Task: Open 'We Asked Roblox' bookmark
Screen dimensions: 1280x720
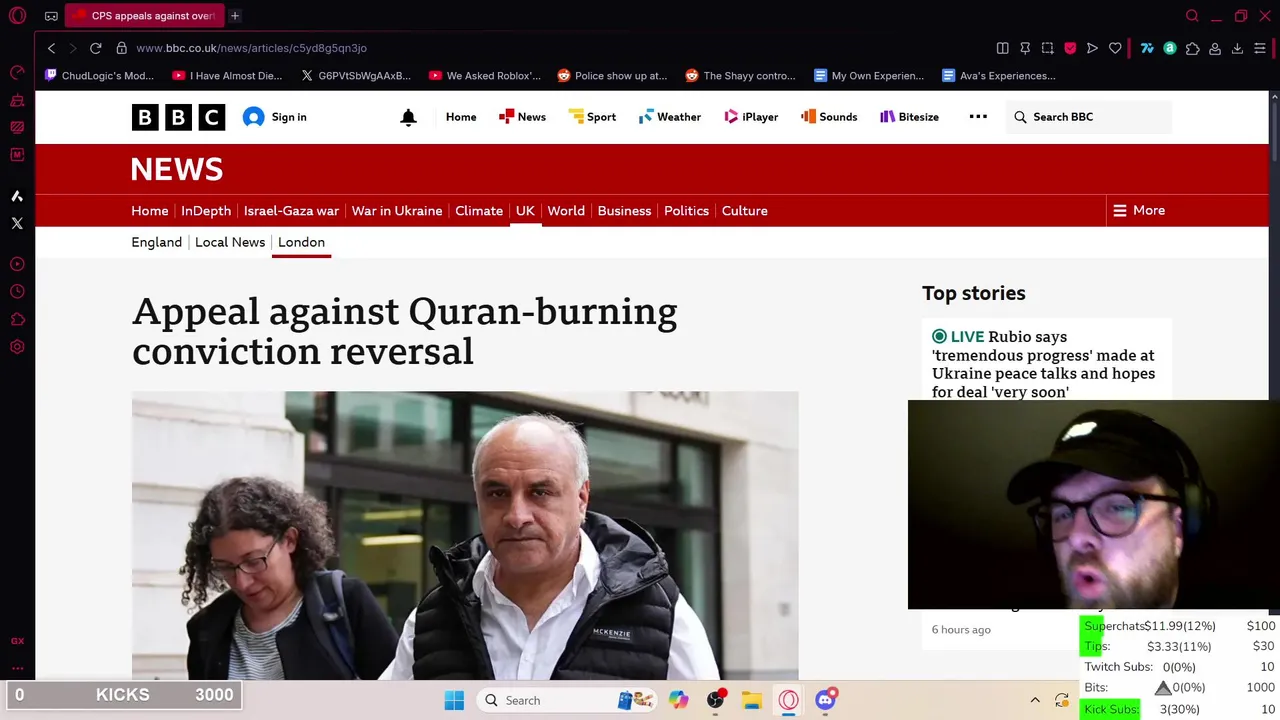Action: click(x=485, y=76)
